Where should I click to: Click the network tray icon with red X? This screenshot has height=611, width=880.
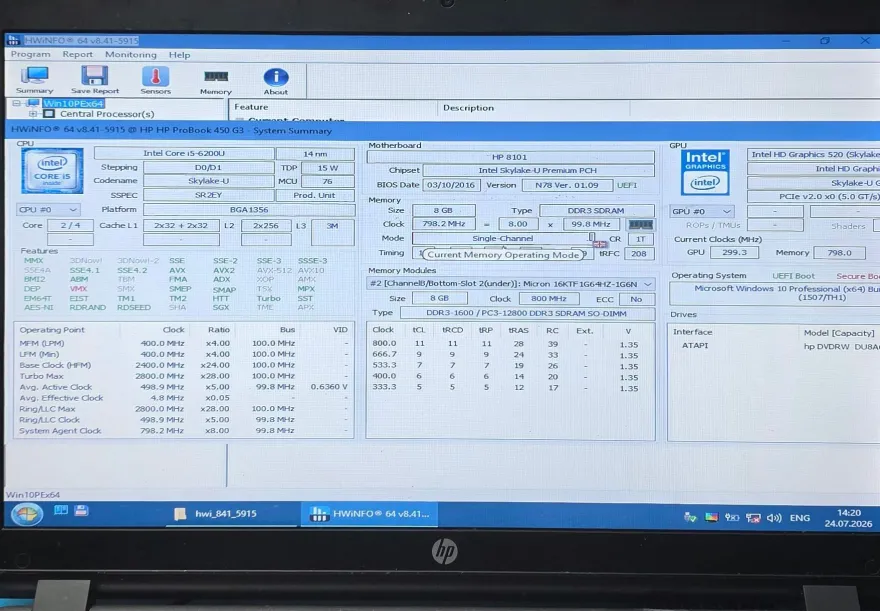753,518
